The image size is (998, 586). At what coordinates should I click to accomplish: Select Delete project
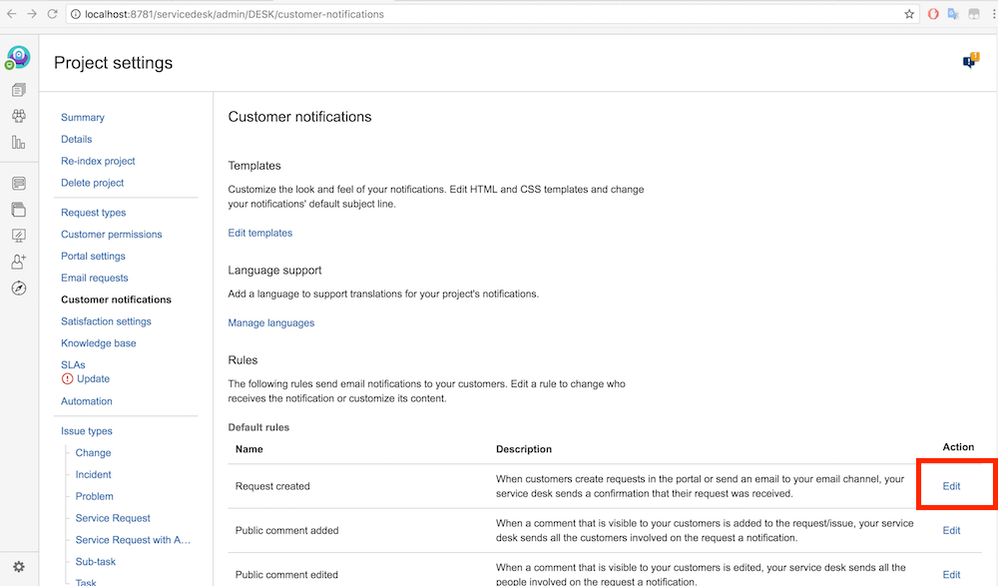(92, 183)
